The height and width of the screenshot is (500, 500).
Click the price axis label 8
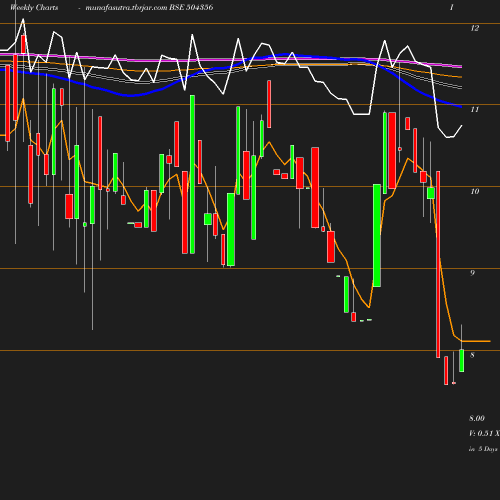472,355
